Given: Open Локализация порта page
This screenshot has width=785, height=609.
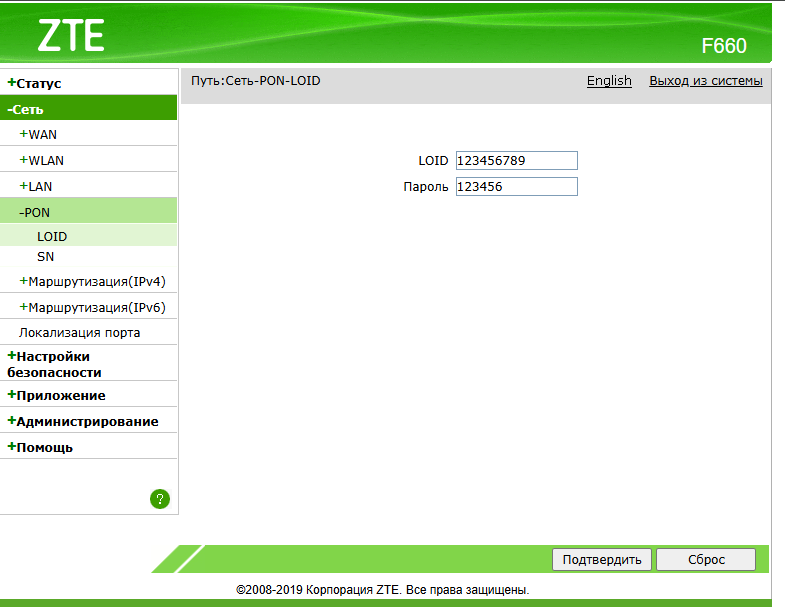Looking at the screenshot, I should click(80, 333).
